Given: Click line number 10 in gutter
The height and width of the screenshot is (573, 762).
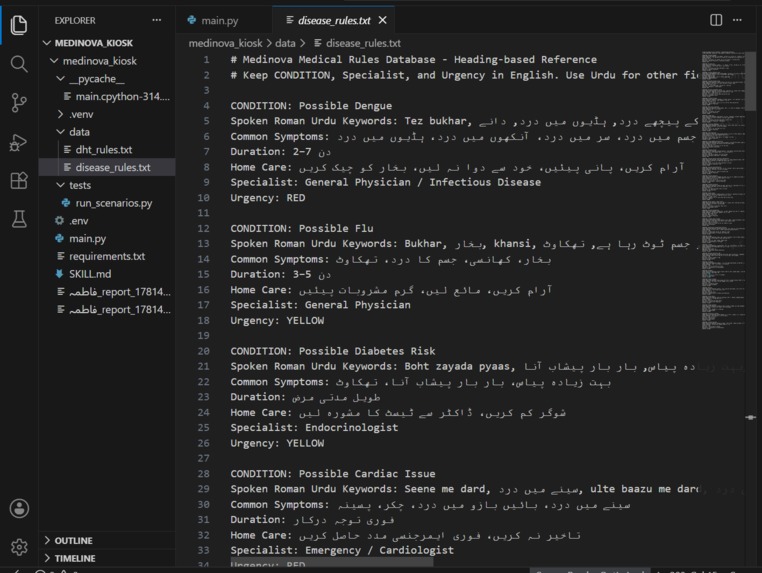Looking at the screenshot, I should pos(204,198).
